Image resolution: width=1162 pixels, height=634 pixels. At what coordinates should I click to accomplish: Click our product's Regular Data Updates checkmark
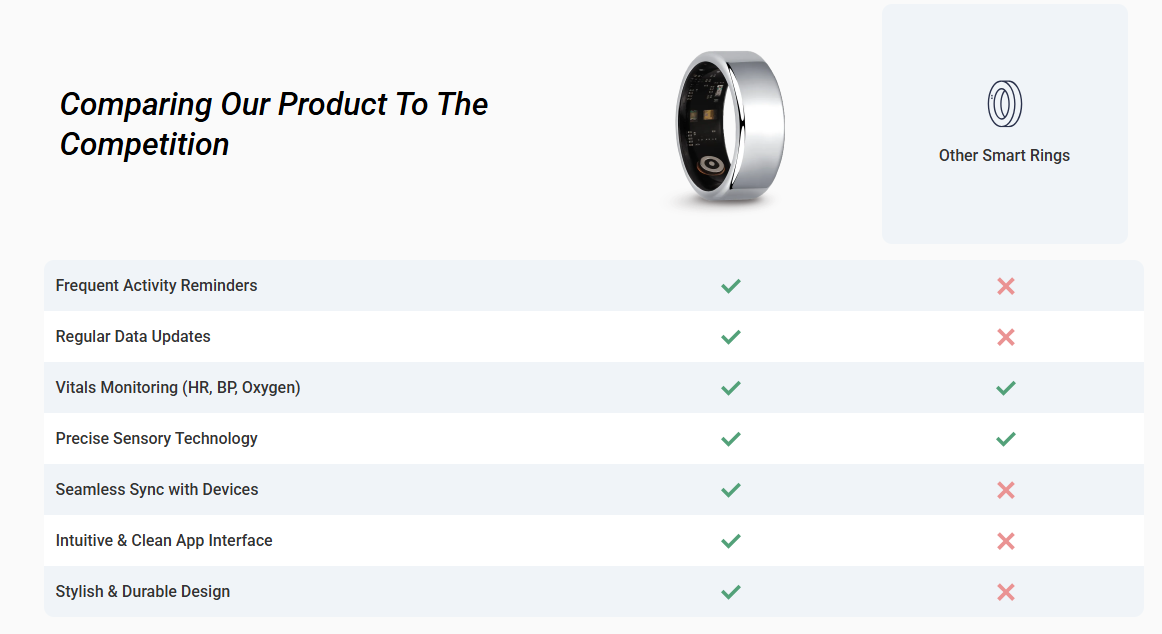tap(731, 337)
